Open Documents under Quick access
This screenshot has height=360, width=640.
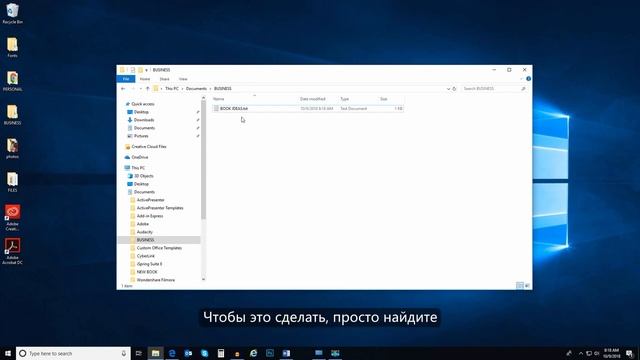tap(144, 128)
